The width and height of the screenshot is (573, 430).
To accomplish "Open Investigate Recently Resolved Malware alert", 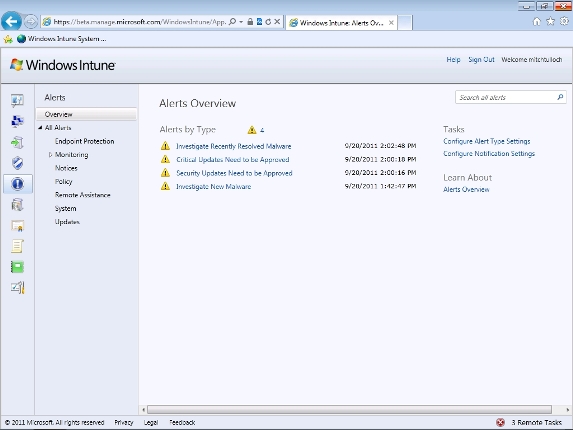I will click(x=234, y=146).
